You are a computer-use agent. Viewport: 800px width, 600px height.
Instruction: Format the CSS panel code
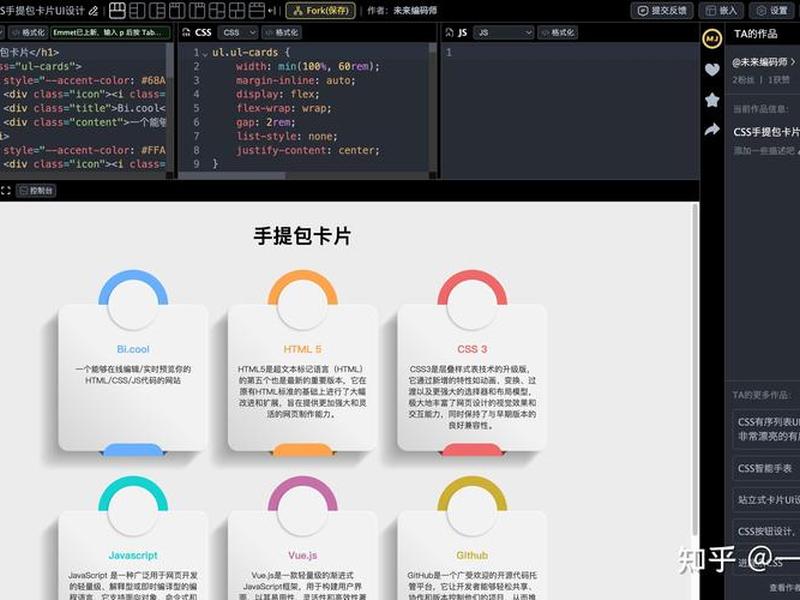[x=282, y=33]
